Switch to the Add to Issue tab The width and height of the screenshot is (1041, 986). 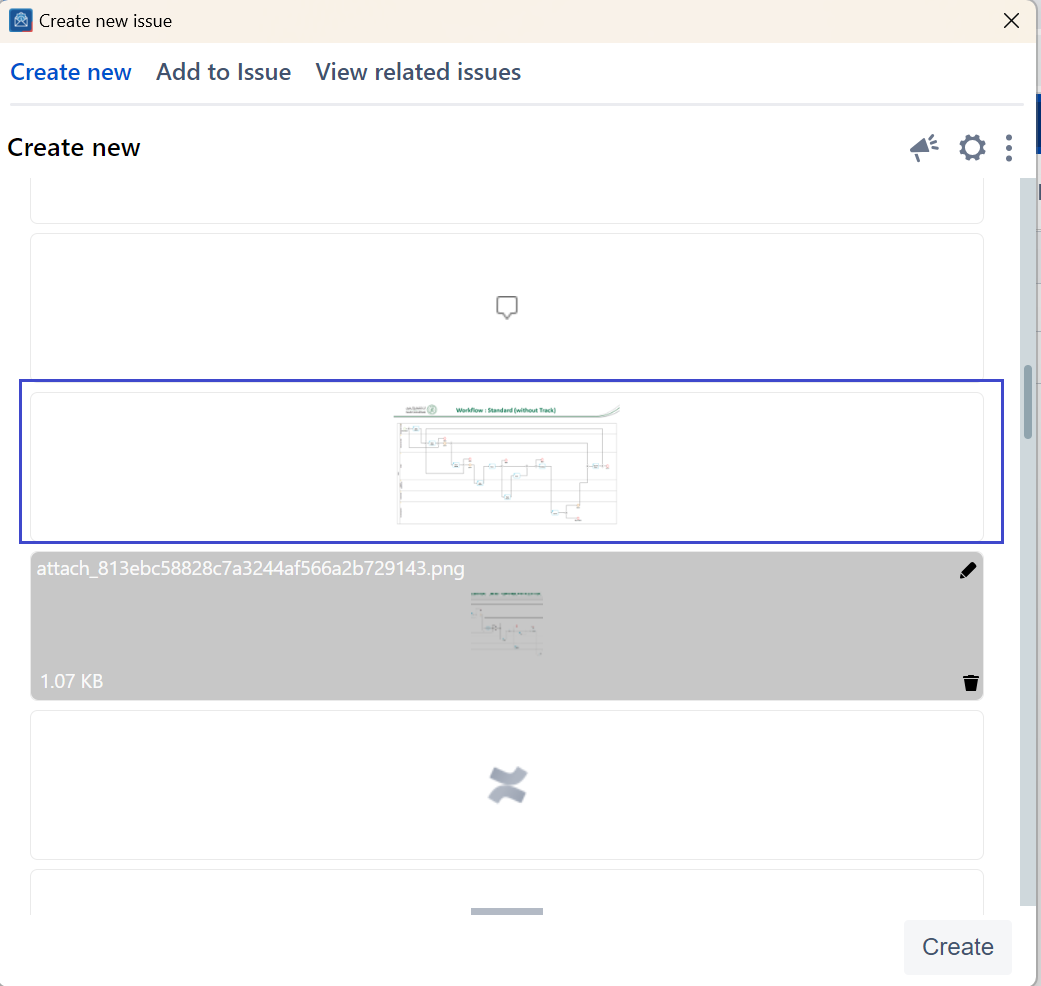tap(223, 72)
